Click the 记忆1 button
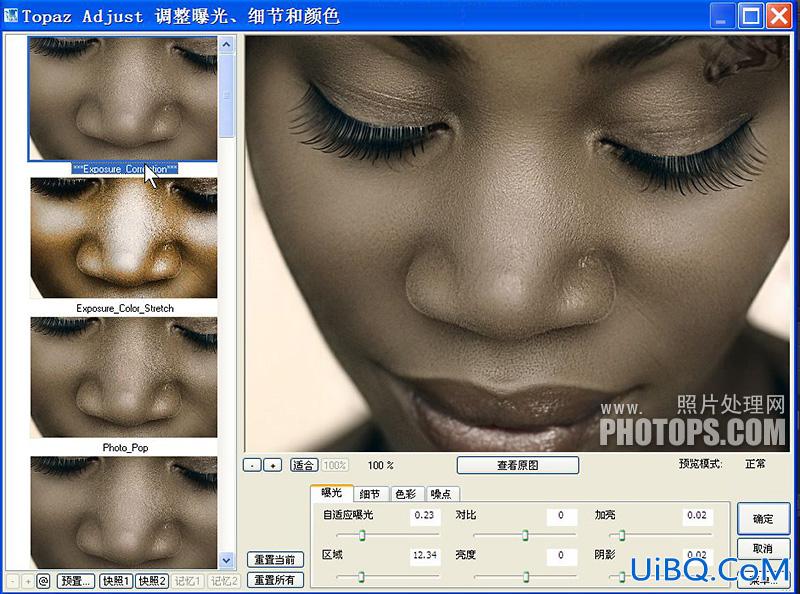 187,581
